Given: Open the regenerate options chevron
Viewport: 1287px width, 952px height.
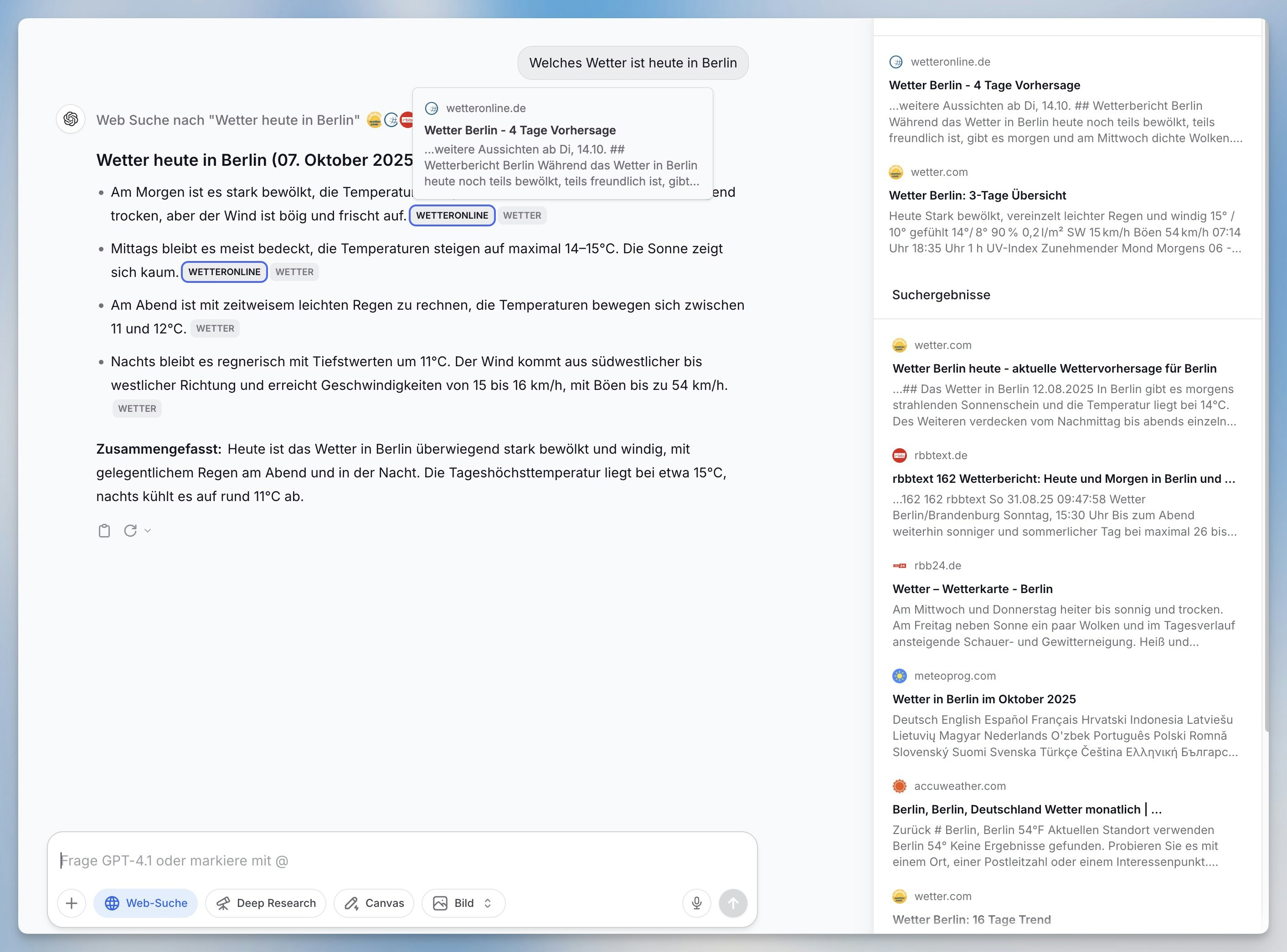Looking at the screenshot, I should [148, 531].
